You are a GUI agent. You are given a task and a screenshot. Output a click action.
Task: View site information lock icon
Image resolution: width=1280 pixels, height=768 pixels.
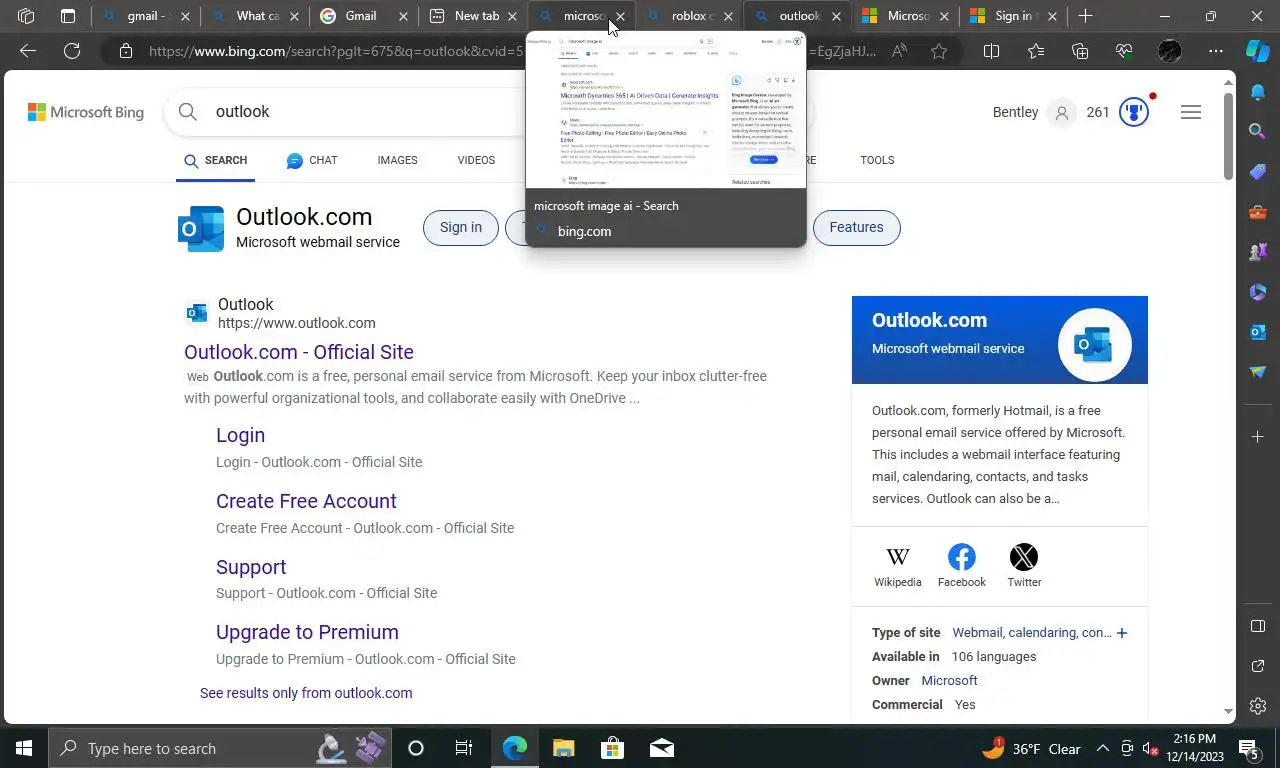126,51
